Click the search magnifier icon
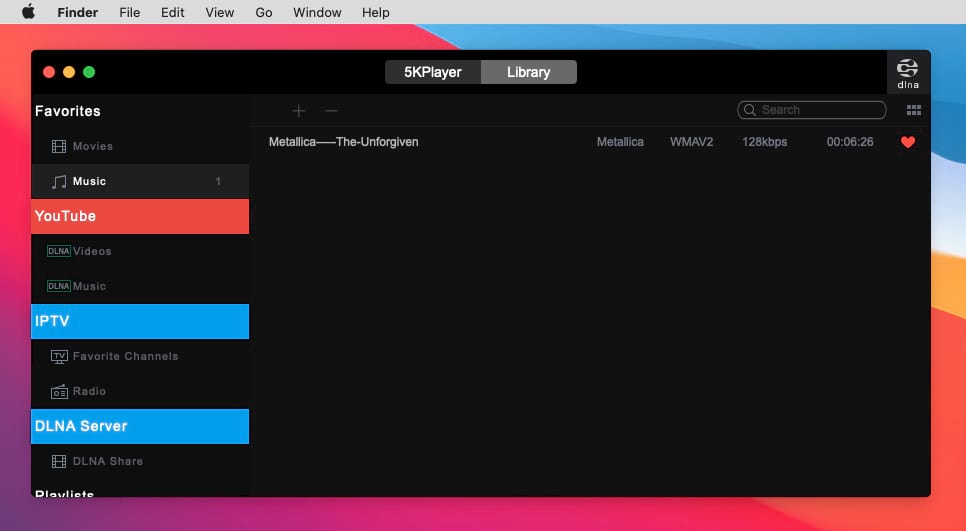This screenshot has width=966, height=531. [x=749, y=110]
